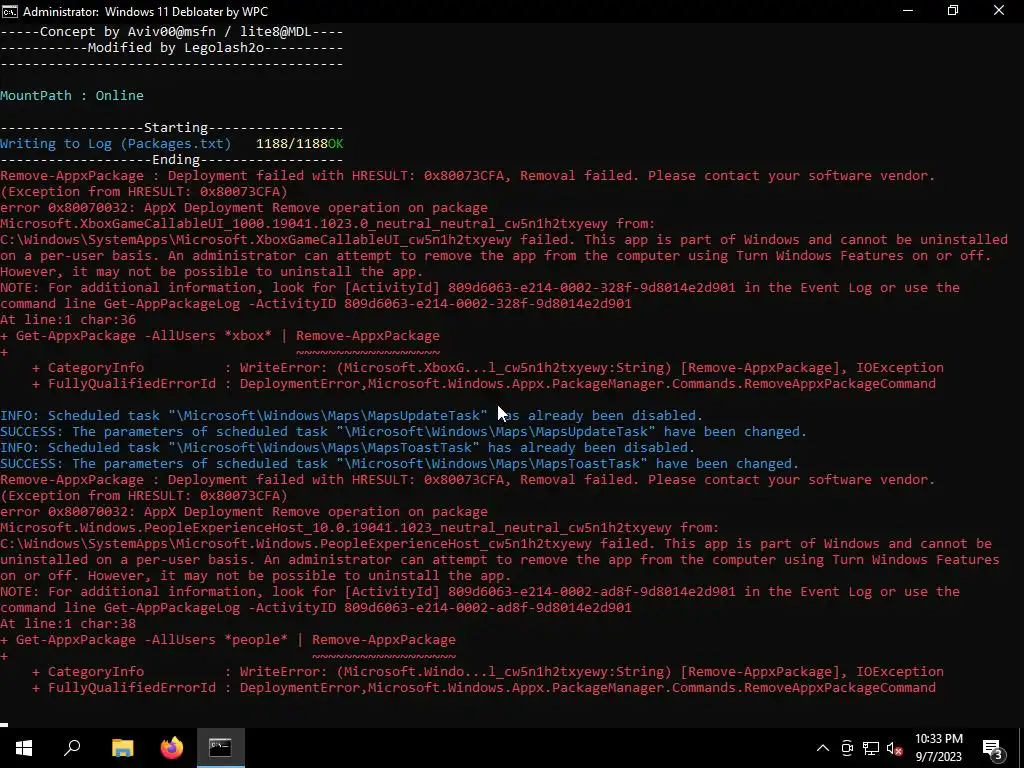Screen dimensions: 1024x768
Task: Open the Windows Start menu
Action: pyautogui.click(x=24, y=748)
